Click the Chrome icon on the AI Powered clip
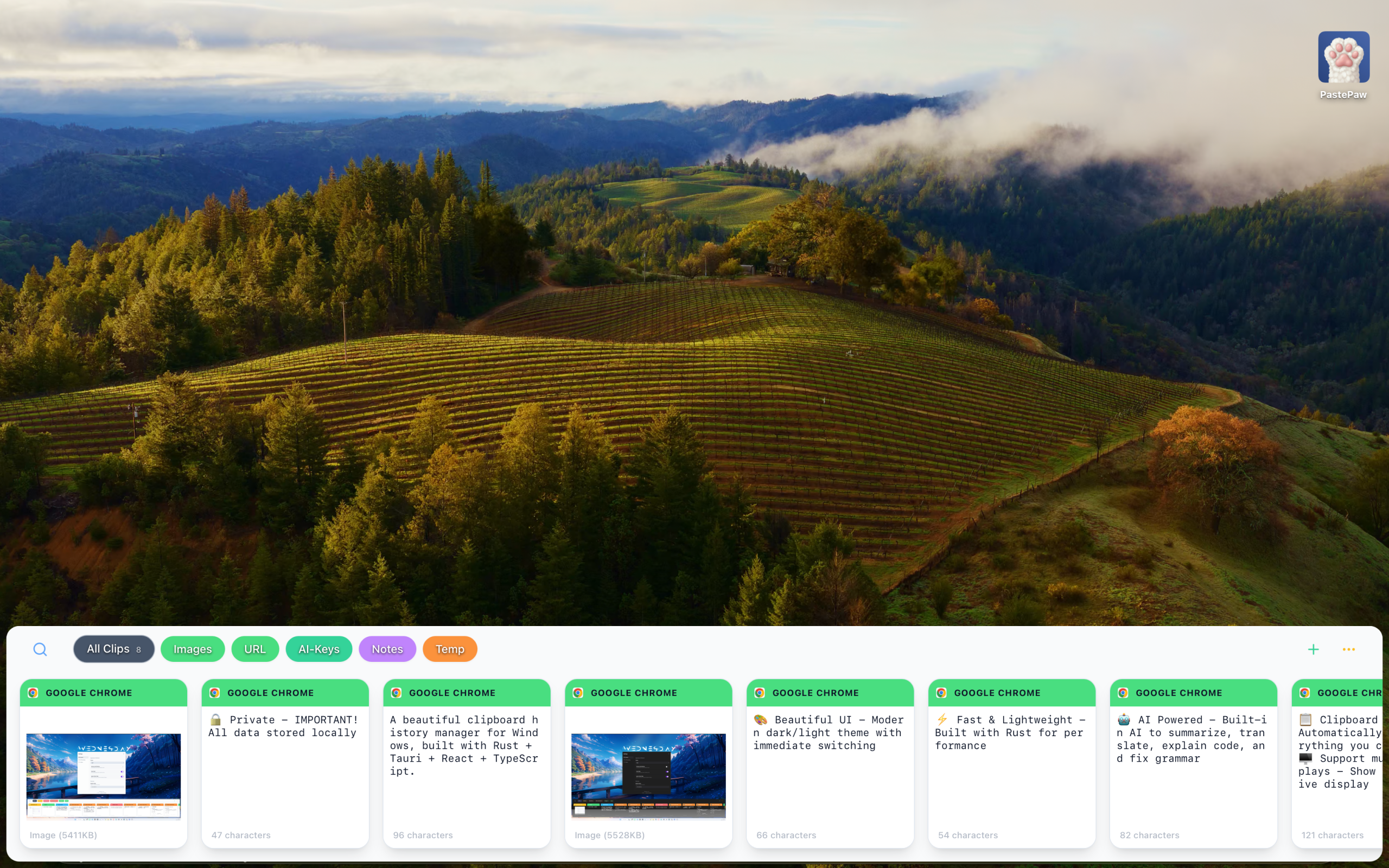Viewport: 1389px width, 868px height. [1123, 693]
